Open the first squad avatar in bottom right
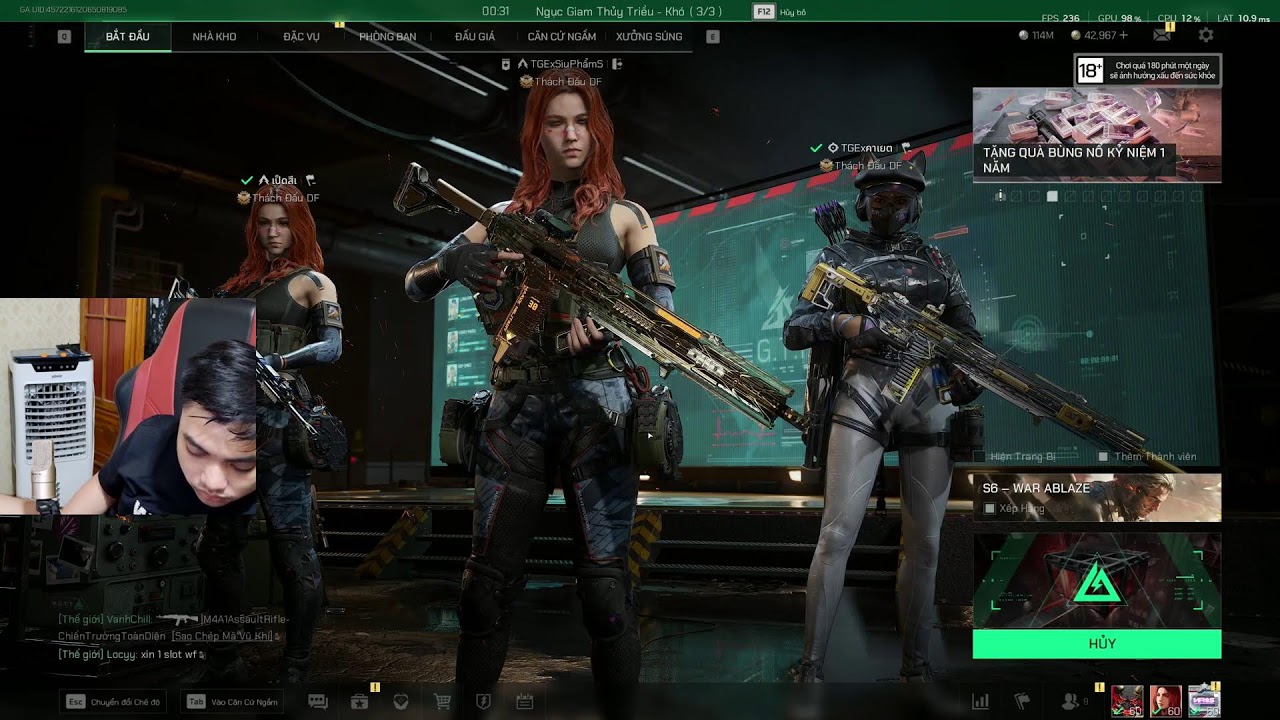Image resolution: width=1280 pixels, height=720 pixels. pyautogui.click(x=1127, y=702)
